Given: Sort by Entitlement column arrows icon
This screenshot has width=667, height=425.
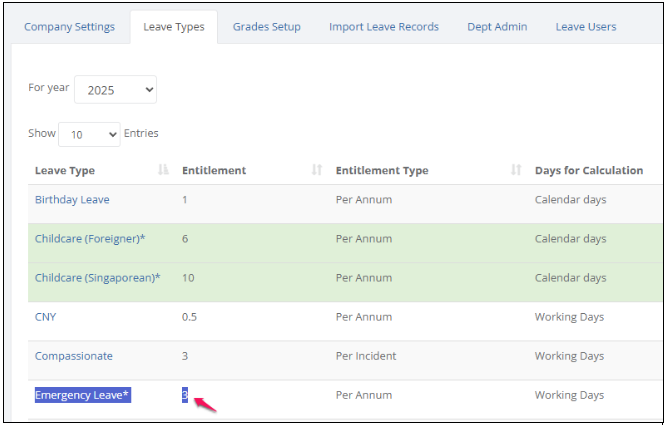Looking at the screenshot, I should tap(316, 170).
